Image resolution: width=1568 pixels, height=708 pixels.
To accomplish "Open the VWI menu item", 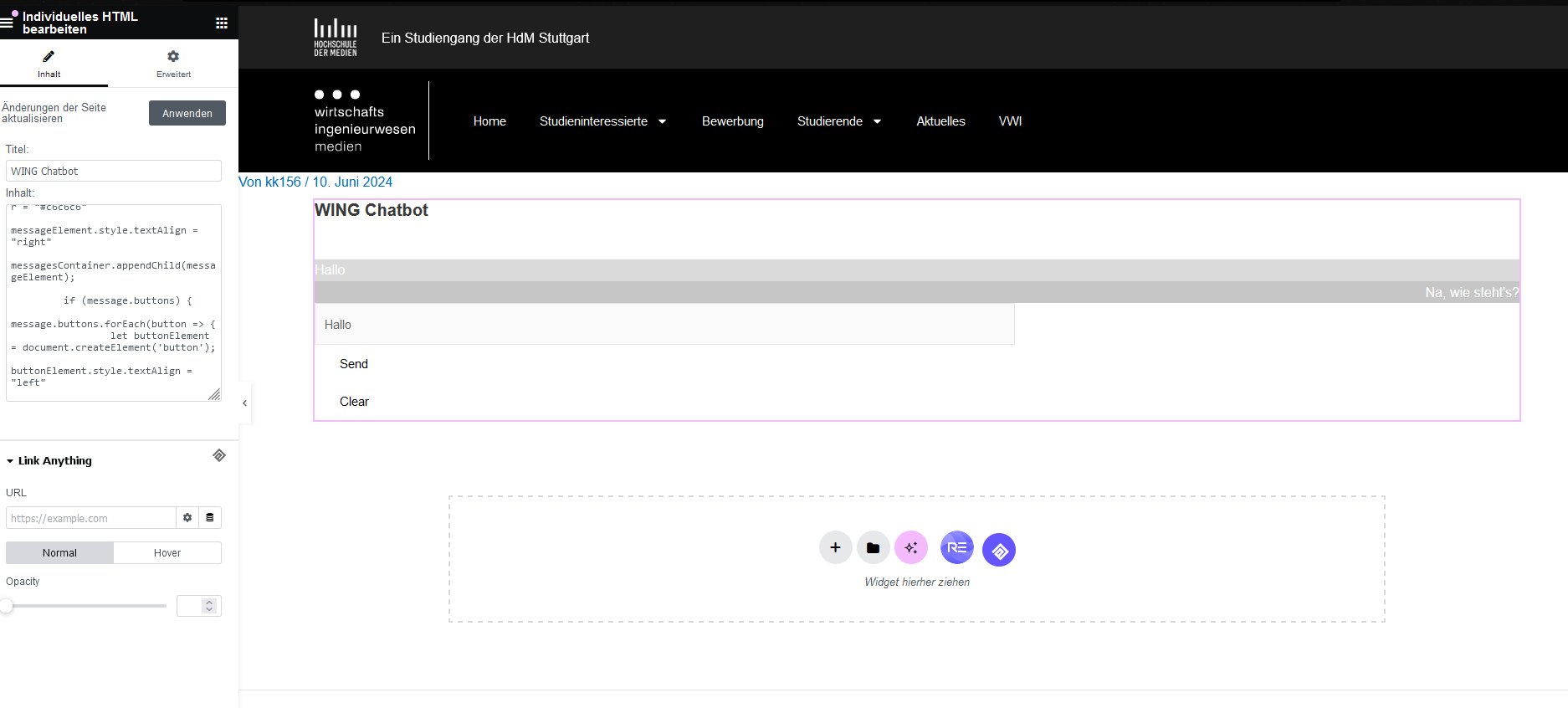I will (1010, 121).
